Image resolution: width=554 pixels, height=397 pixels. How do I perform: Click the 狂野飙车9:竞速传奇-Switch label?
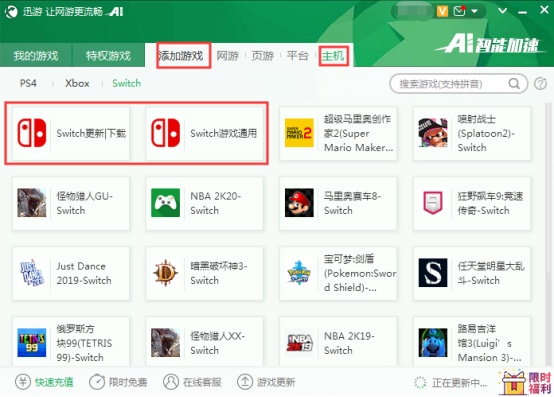[490, 203]
